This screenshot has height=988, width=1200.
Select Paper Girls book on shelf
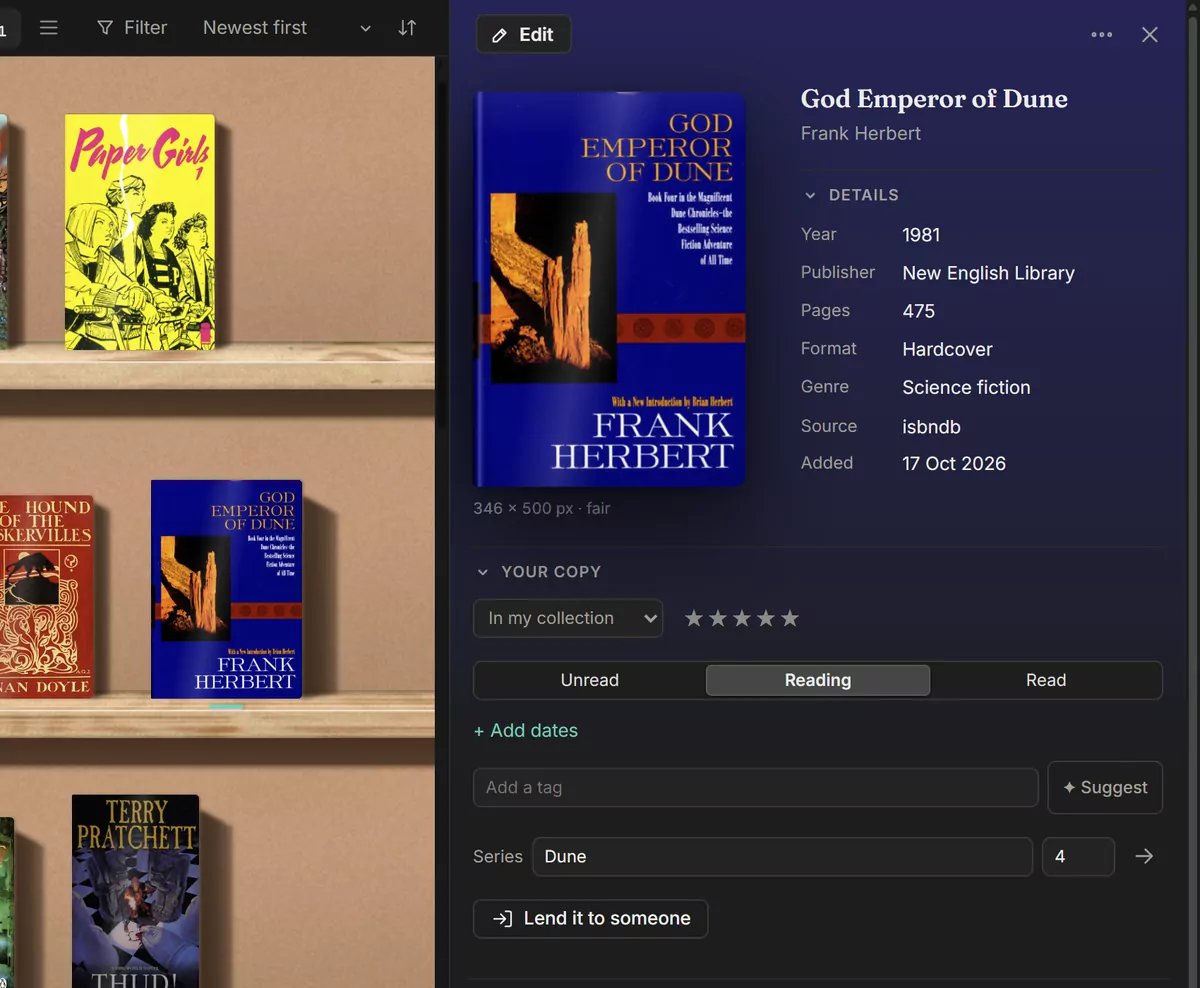coord(140,232)
